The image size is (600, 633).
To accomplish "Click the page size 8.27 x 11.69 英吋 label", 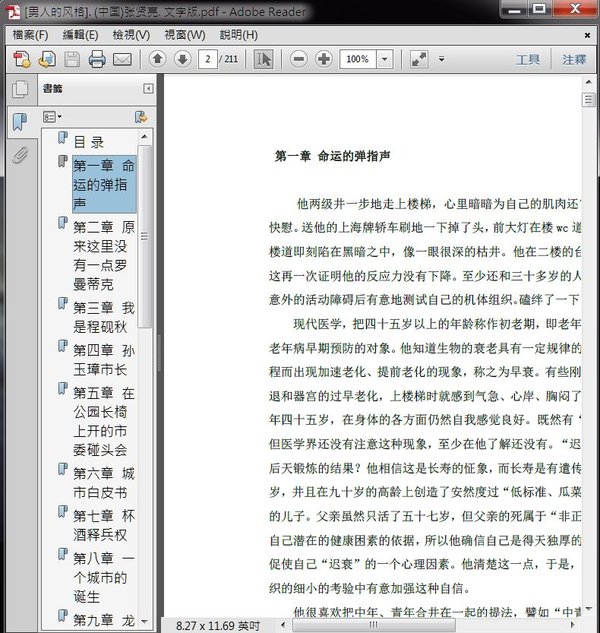I will (218, 626).
